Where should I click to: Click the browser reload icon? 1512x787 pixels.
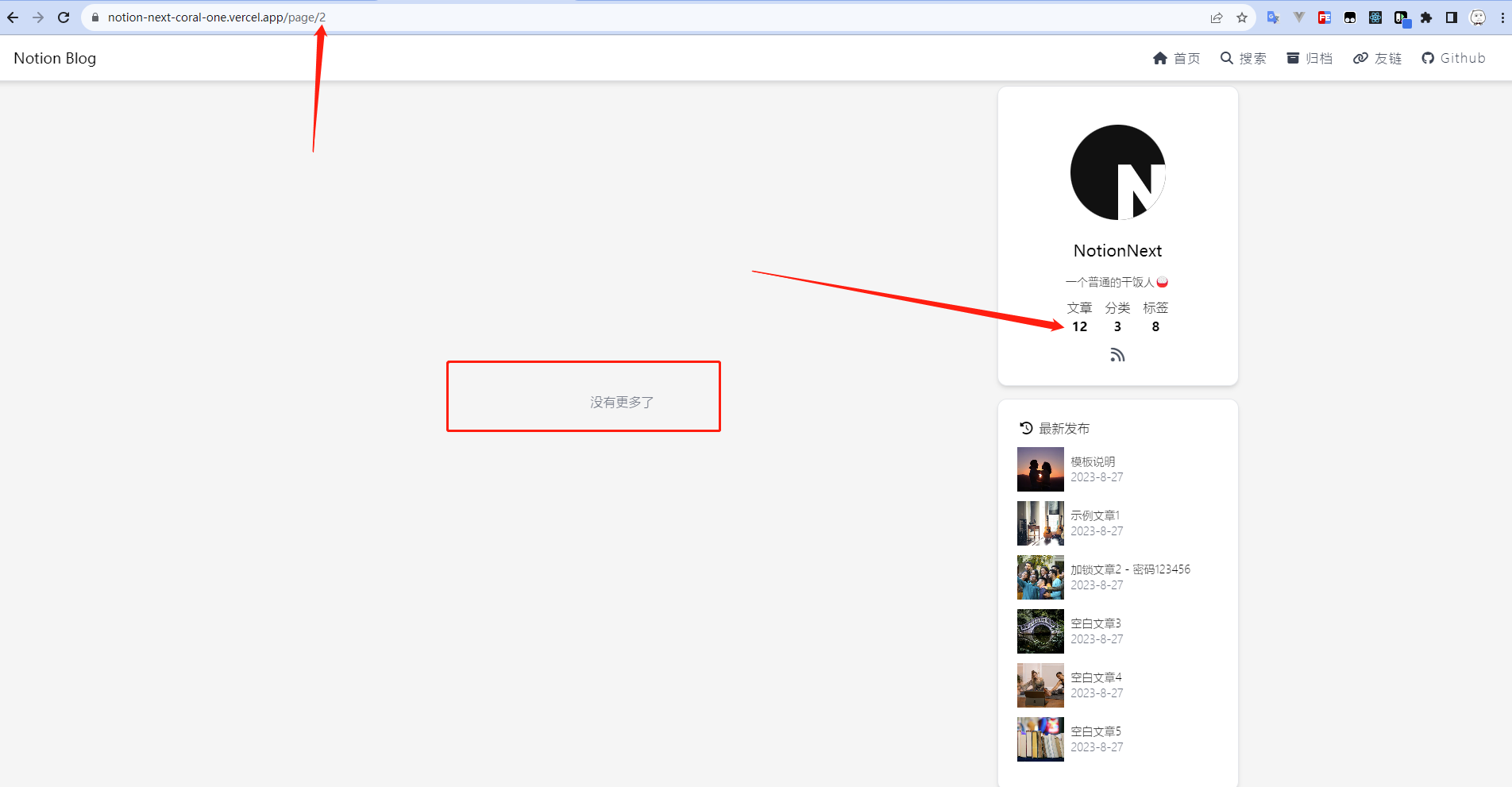64,17
